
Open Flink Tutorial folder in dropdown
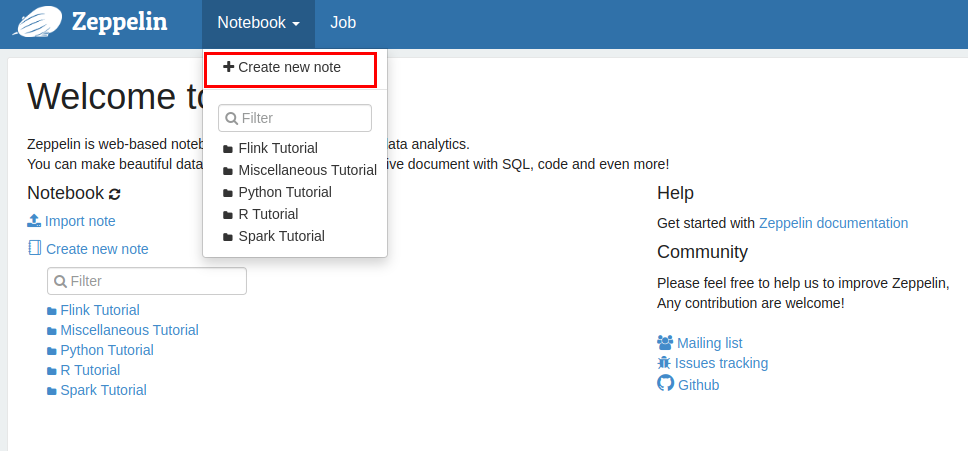[278, 148]
